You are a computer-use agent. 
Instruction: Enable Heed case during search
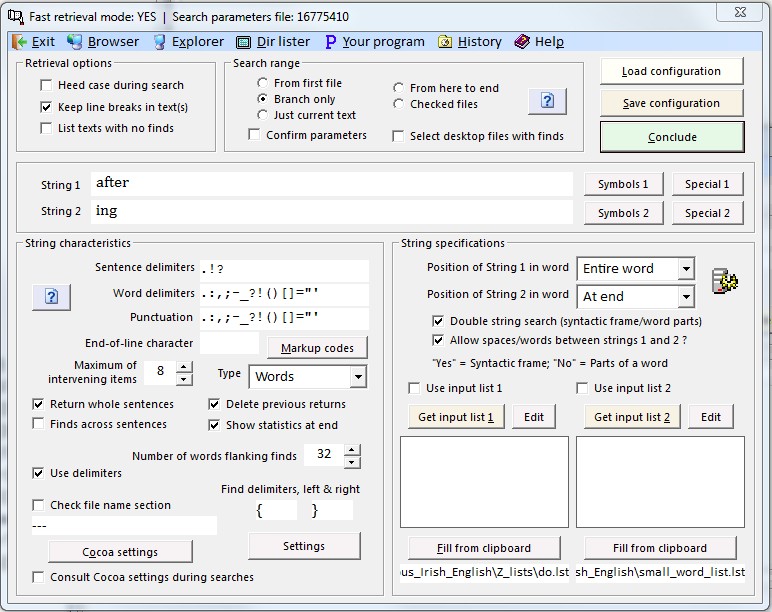[x=46, y=86]
